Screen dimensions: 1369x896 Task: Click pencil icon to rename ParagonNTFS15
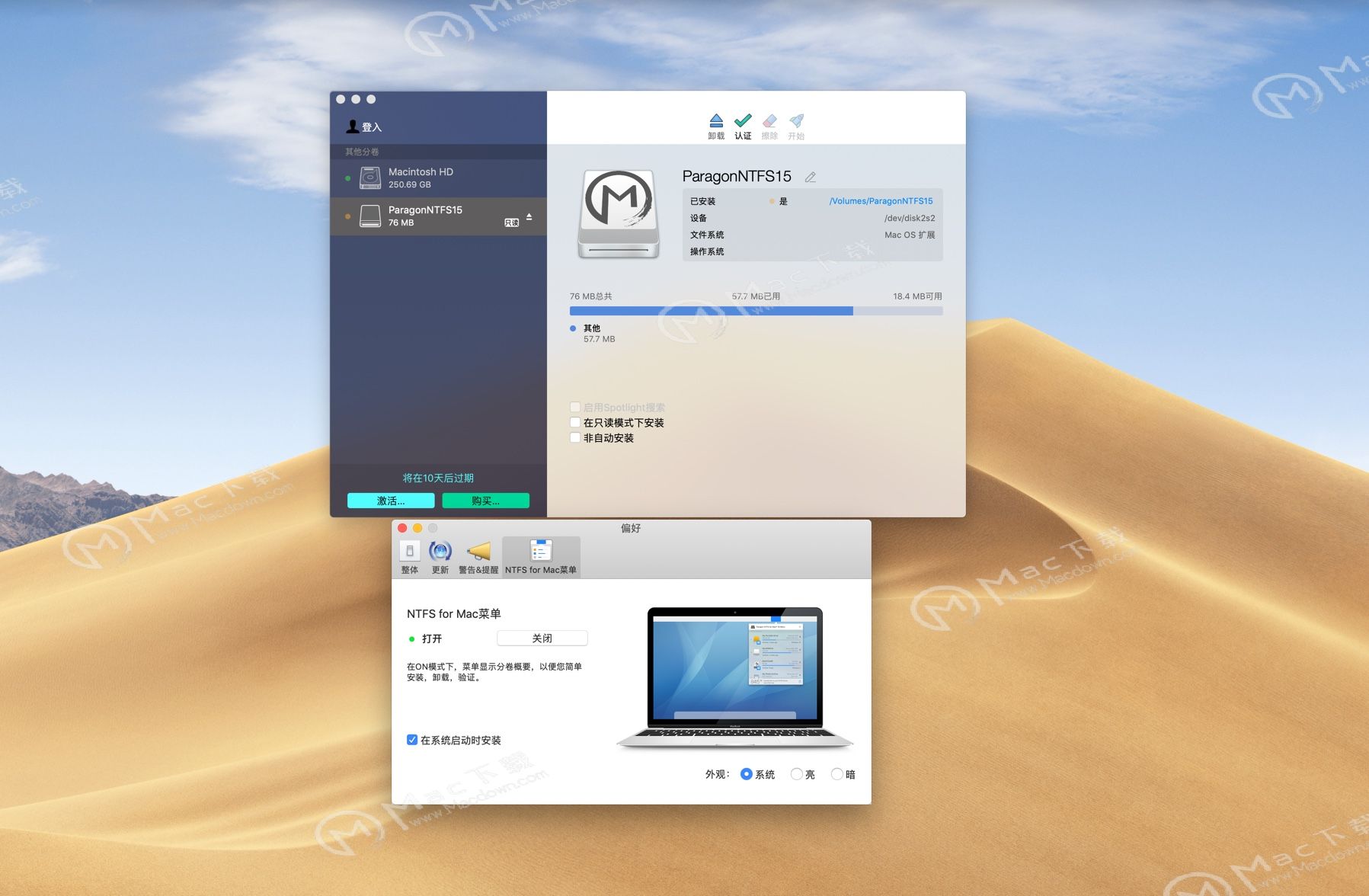811,177
